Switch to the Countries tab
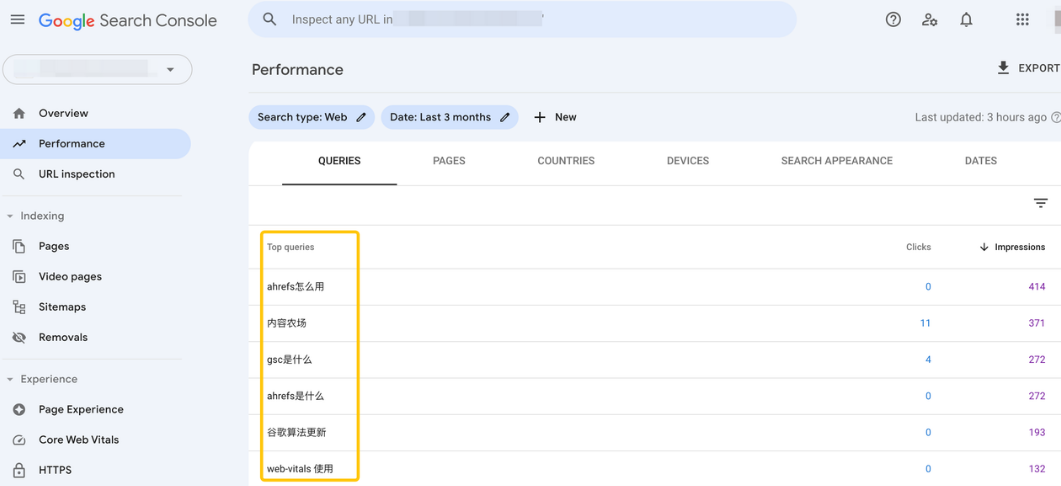This screenshot has width=1061, height=486. [566, 161]
